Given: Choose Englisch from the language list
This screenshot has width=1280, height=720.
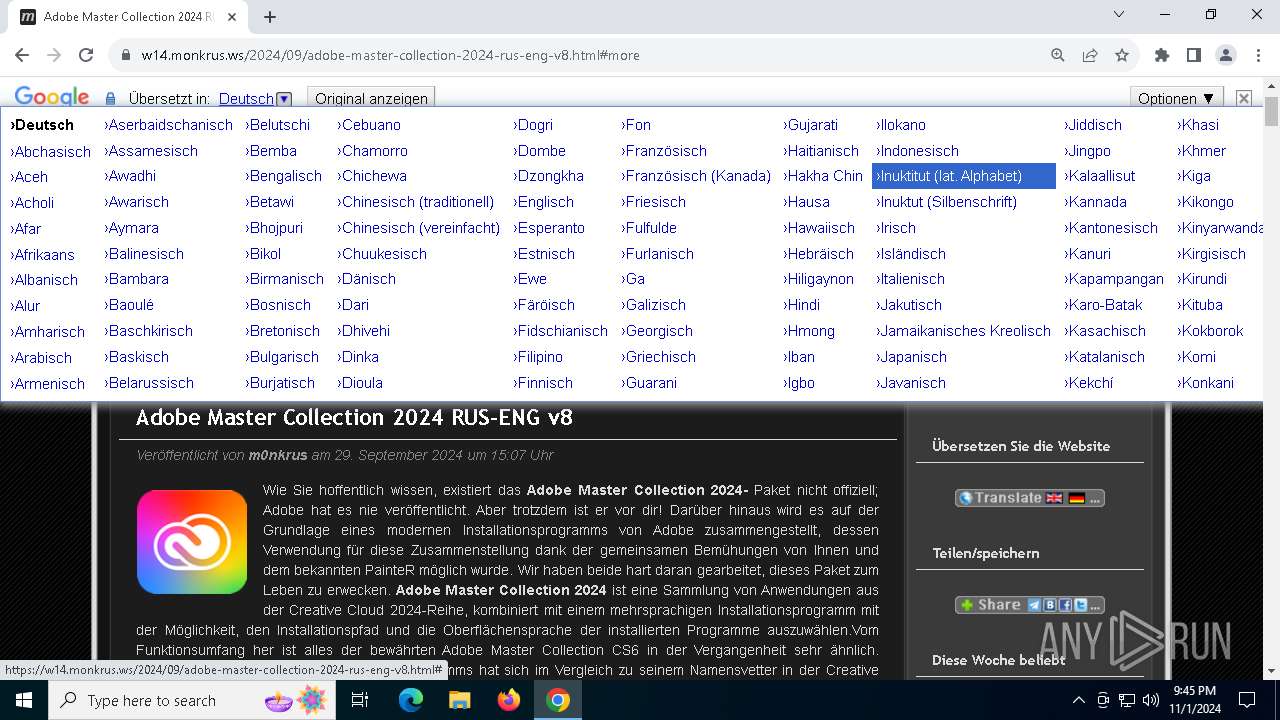Looking at the screenshot, I should click(x=544, y=202).
